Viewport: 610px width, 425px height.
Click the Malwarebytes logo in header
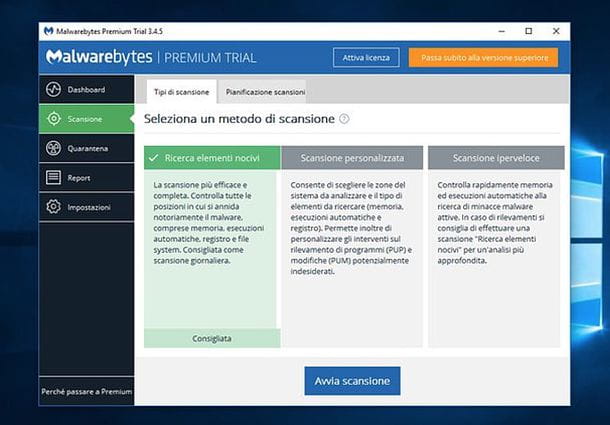(x=95, y=57)
